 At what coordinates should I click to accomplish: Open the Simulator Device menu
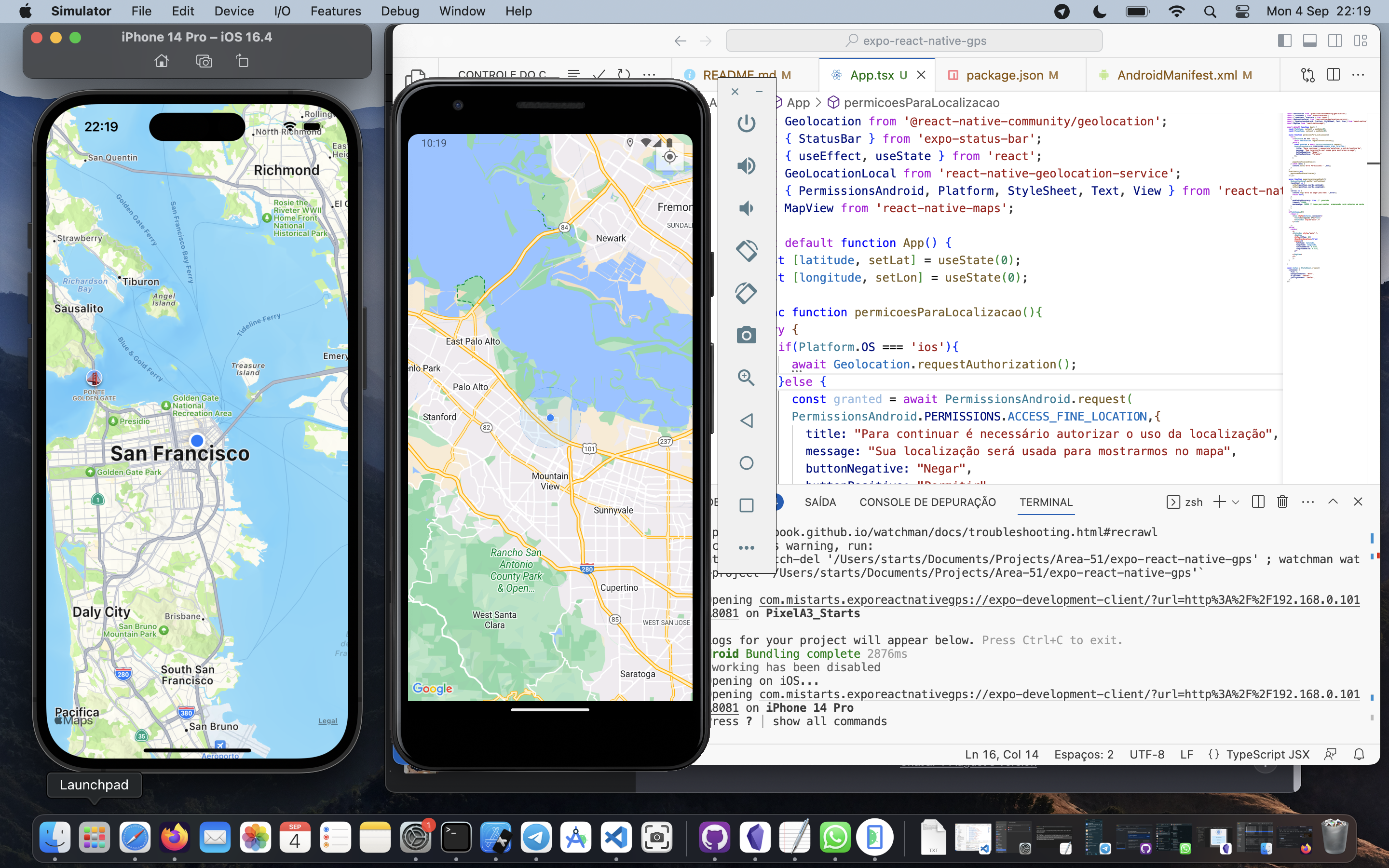point(233,12)
